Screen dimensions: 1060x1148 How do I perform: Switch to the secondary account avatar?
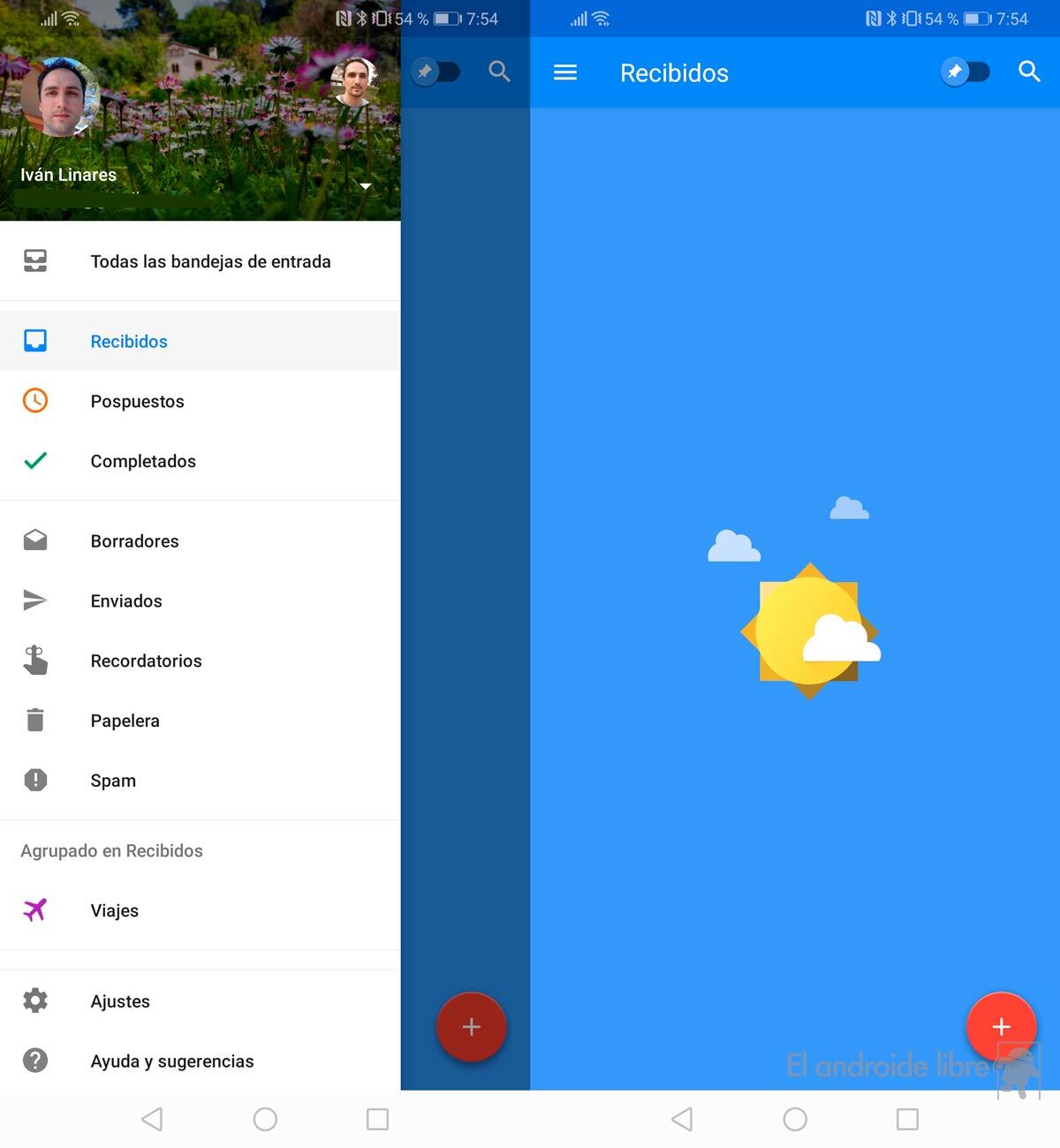[354, 81]
